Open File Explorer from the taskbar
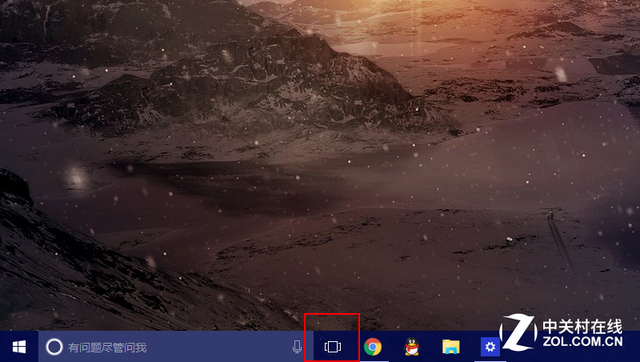 451,347
